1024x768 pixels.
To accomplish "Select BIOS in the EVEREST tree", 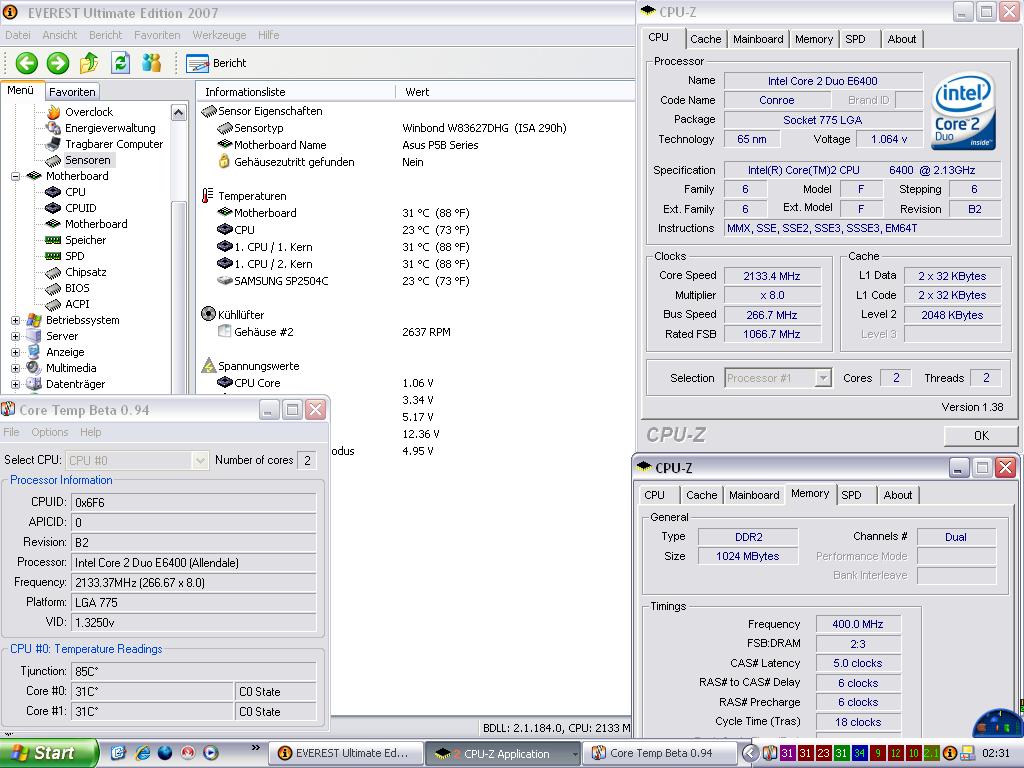I will [77, 288].
